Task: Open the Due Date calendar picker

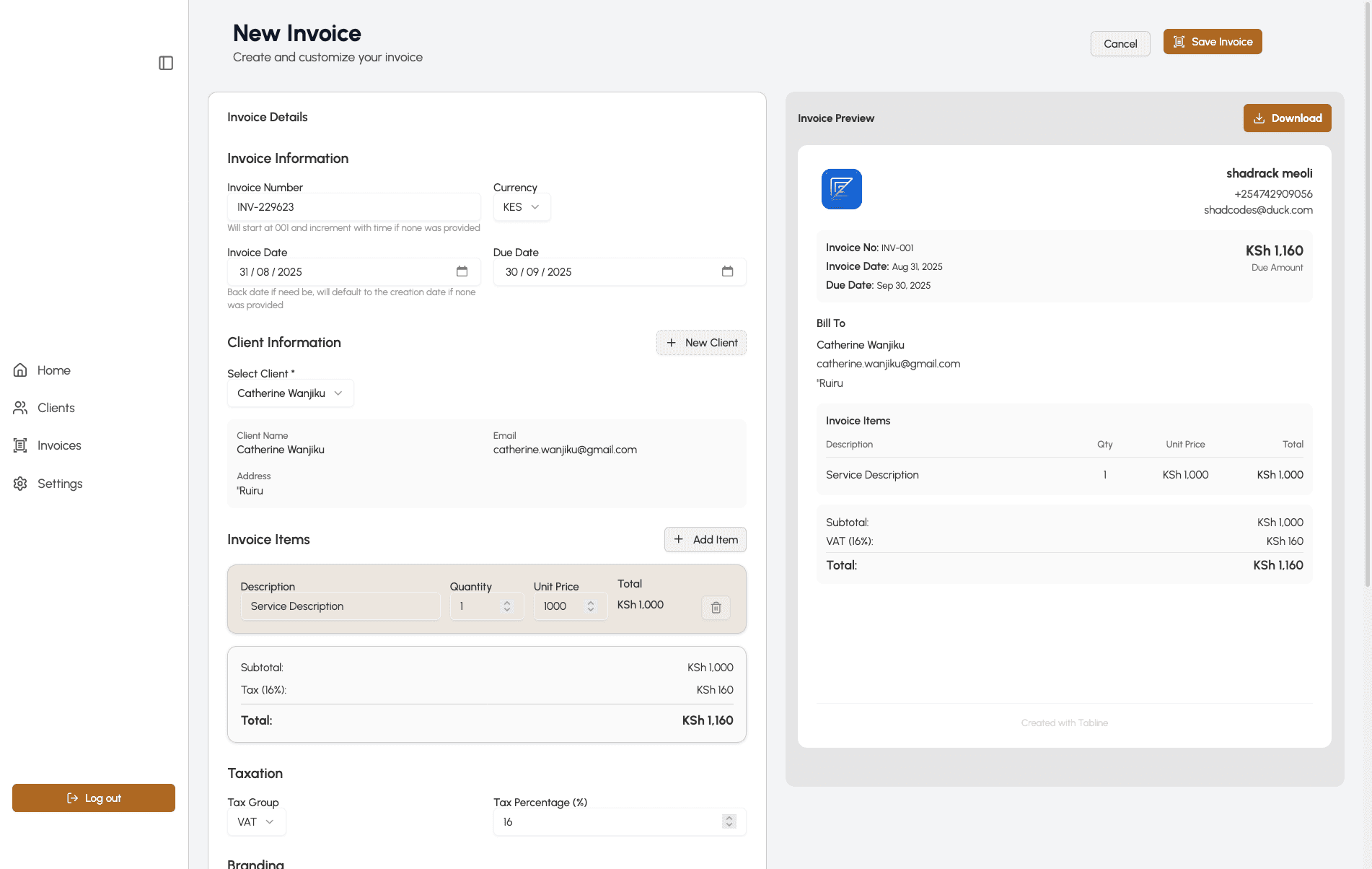Action: (x=729, y=271)
